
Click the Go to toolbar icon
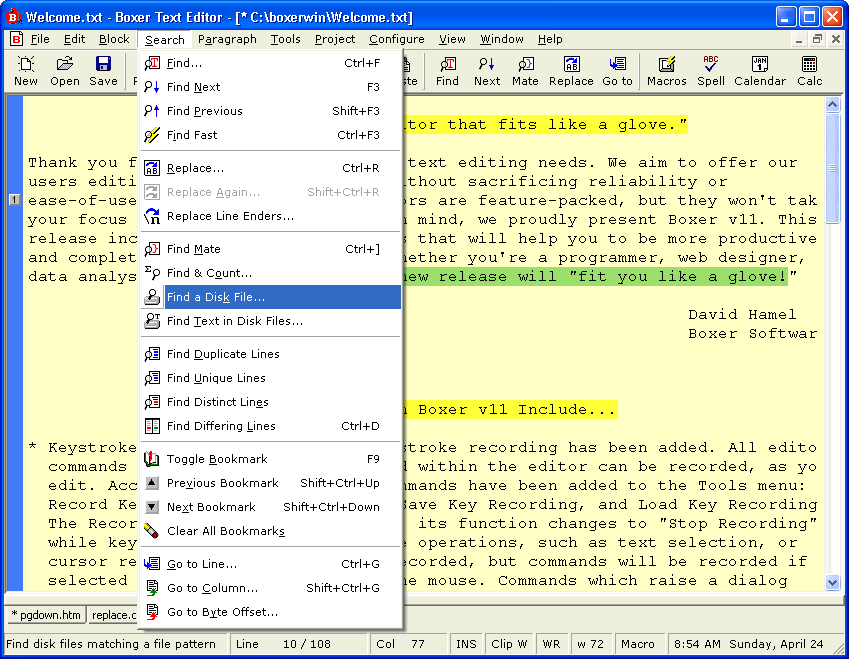click(617, 71)
